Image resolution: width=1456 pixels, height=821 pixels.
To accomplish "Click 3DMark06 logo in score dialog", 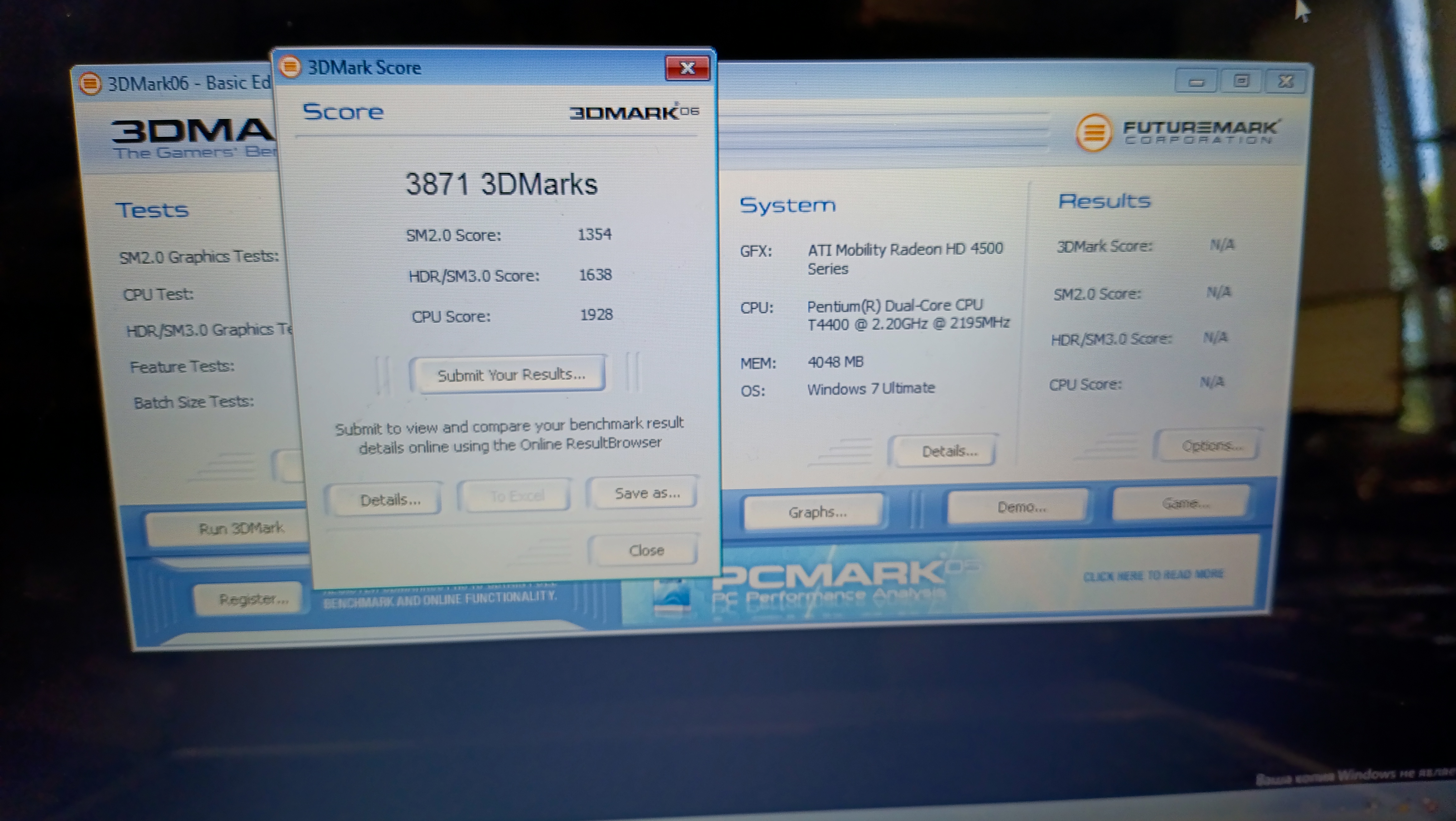I will pos(634,112).
